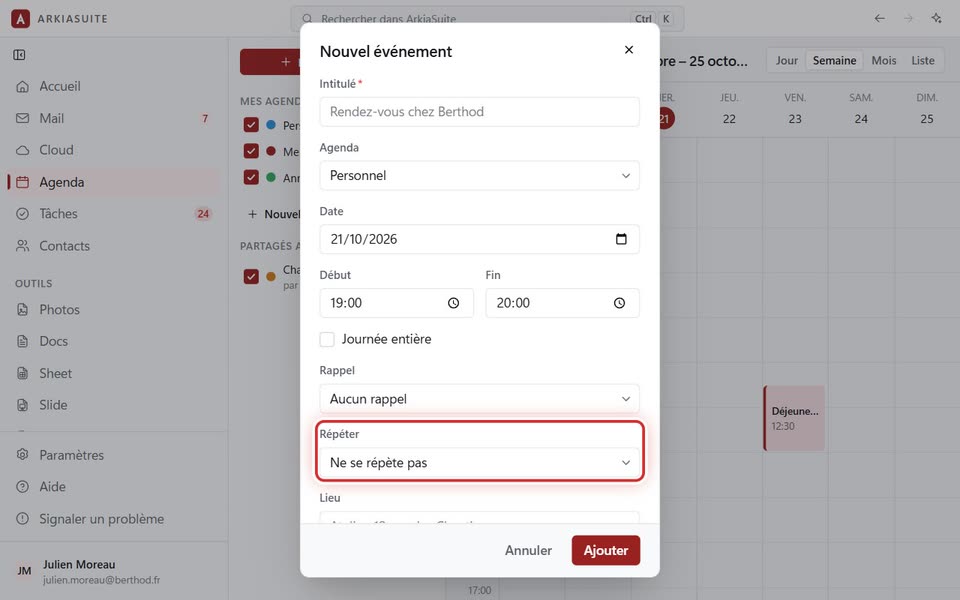This screenshot has width=960, height=600.
Task: Click the calendar picker icon in Date field
Action: click(x=621, y=239)
